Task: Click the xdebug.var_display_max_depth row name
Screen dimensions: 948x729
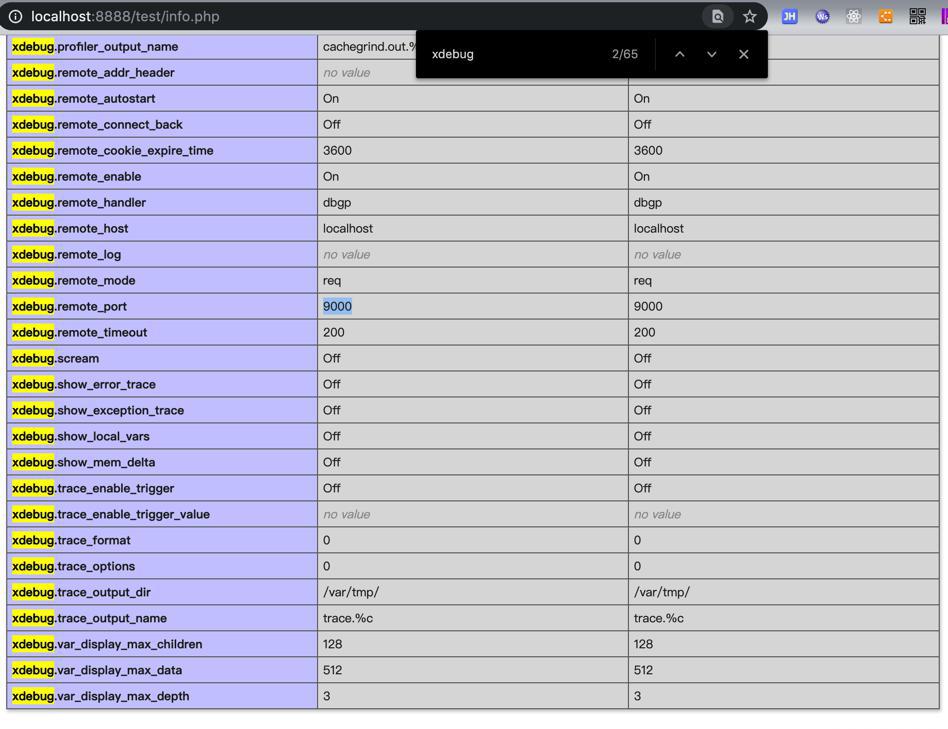Action: (100, 696)
